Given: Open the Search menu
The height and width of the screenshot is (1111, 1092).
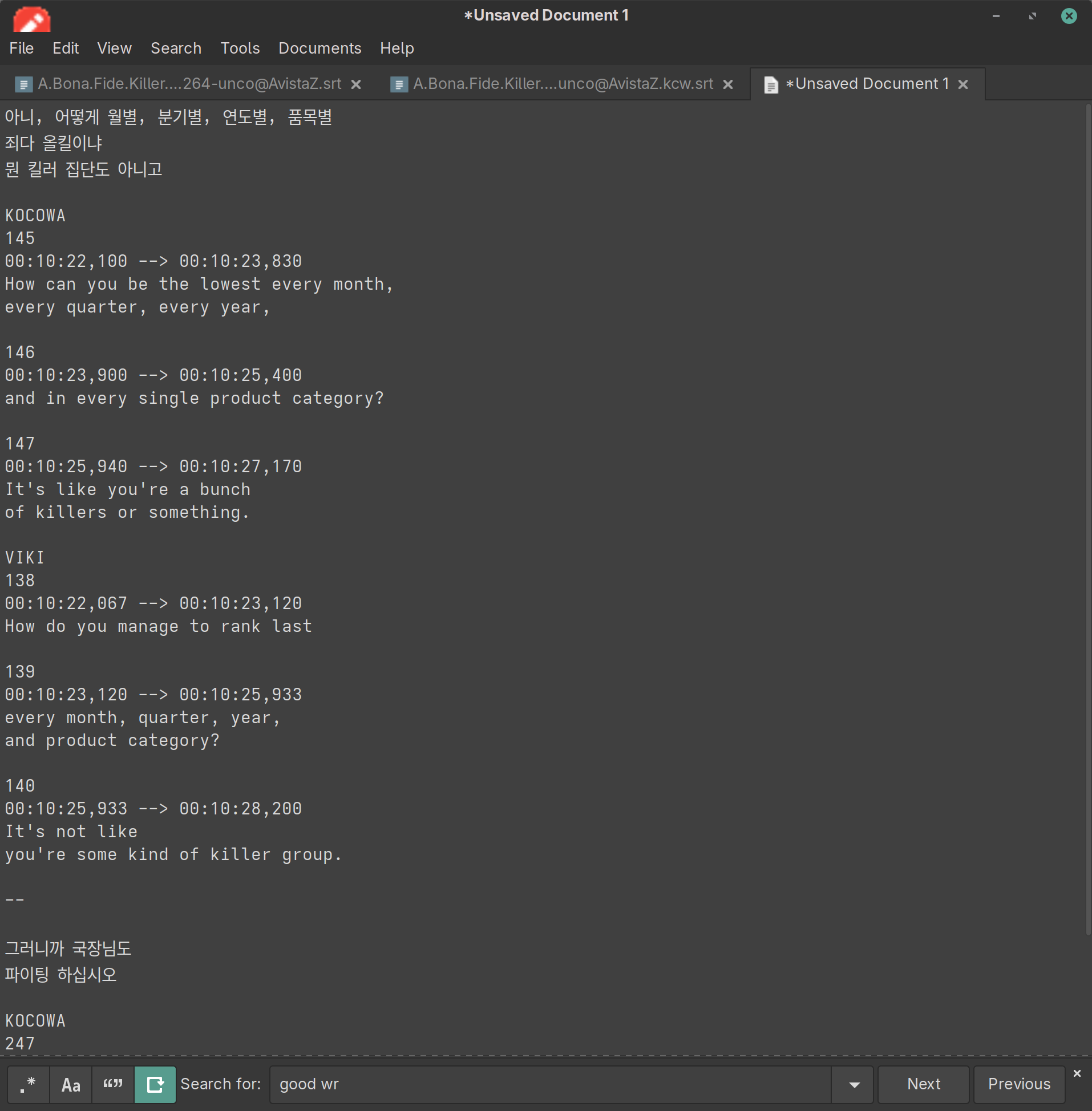Looking at the screenshot, I should pyautogui.click(x=176, y=48).
